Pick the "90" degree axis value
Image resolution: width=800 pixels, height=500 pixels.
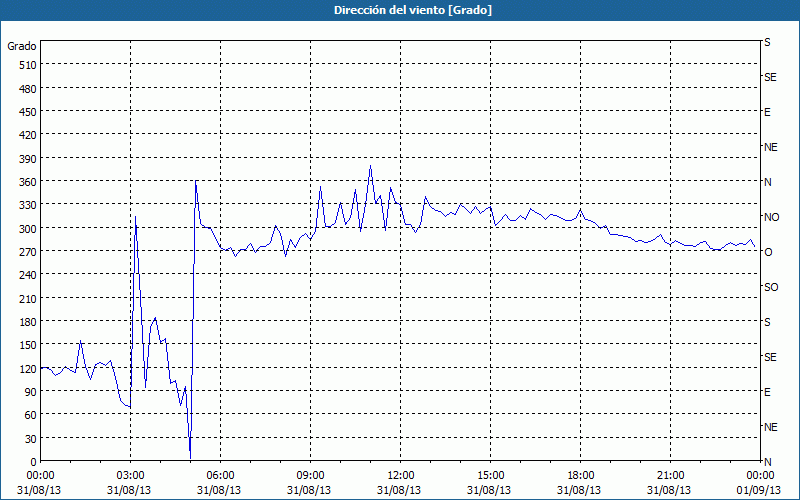click(x=31, y=392)
